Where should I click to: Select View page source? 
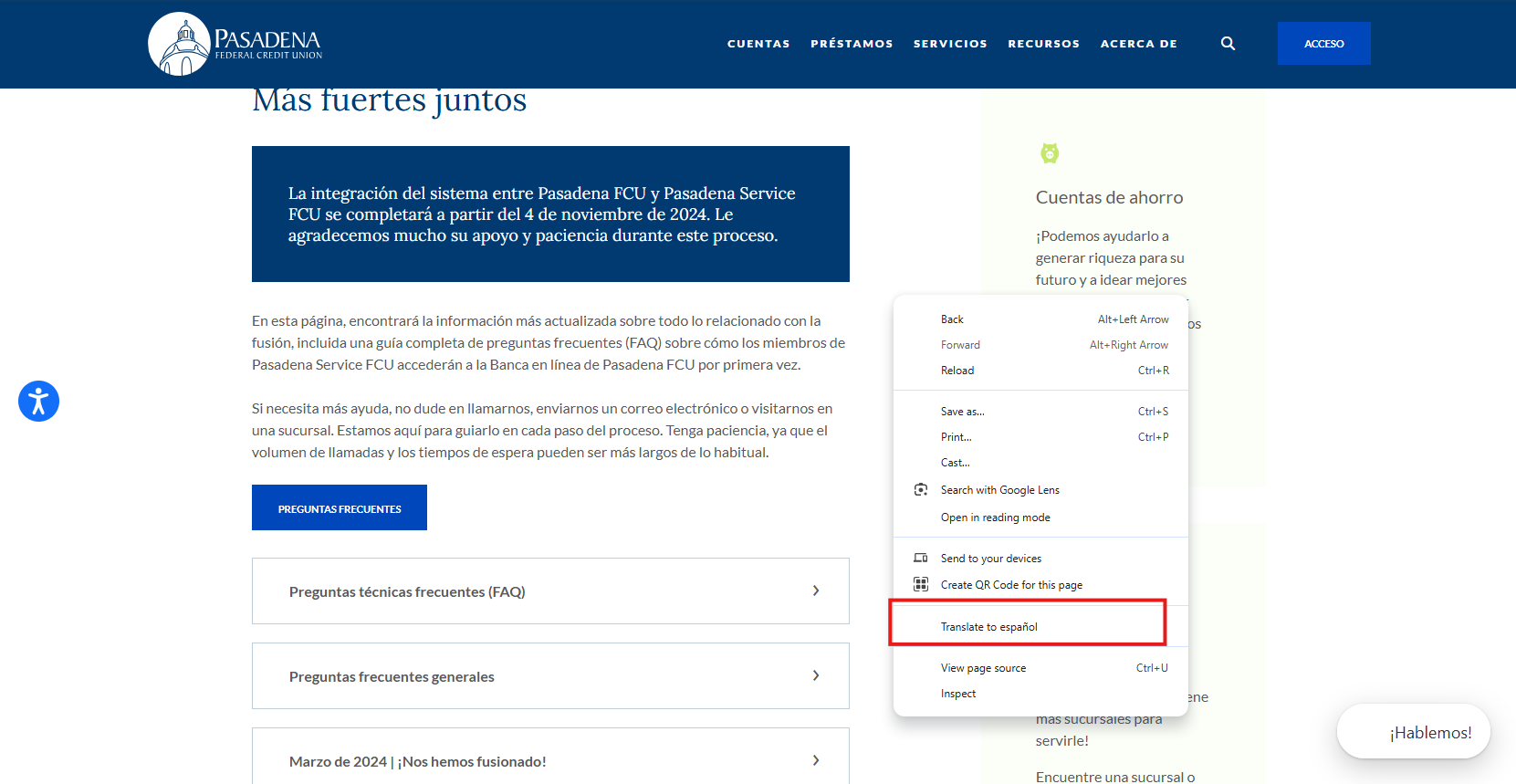point(1040,668)
